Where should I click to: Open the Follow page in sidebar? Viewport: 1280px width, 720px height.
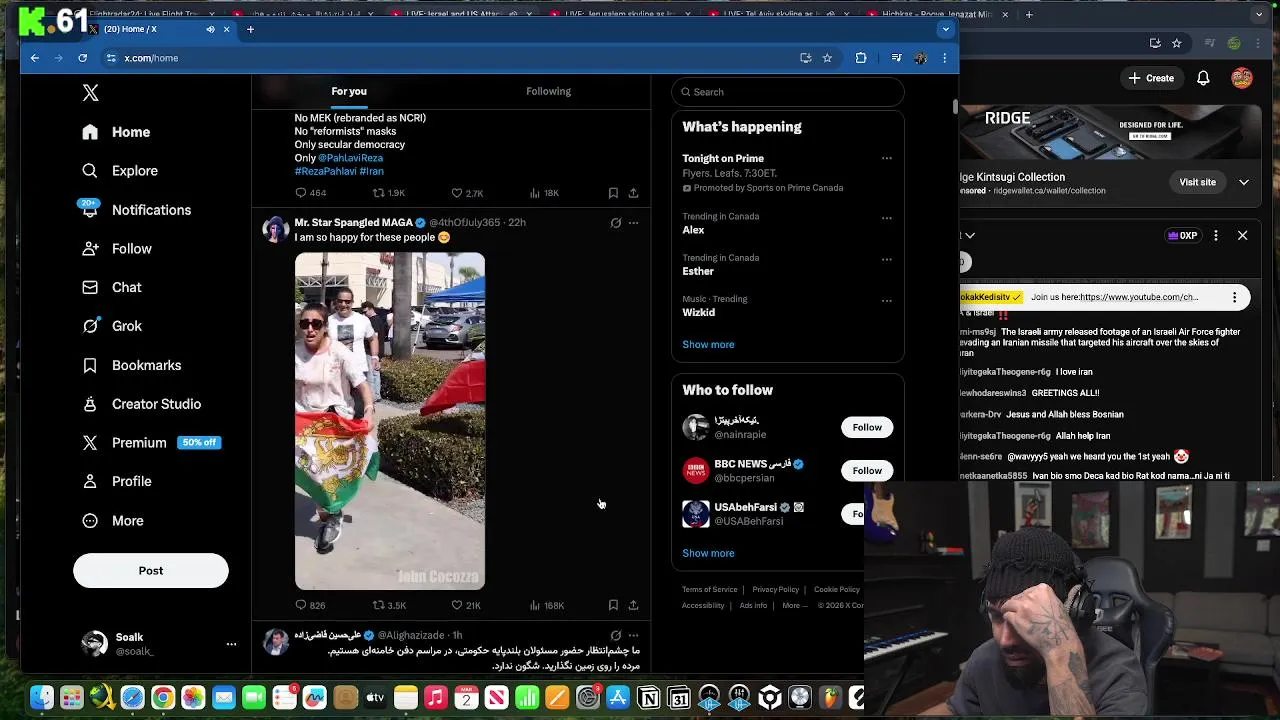tap(117, 249)
